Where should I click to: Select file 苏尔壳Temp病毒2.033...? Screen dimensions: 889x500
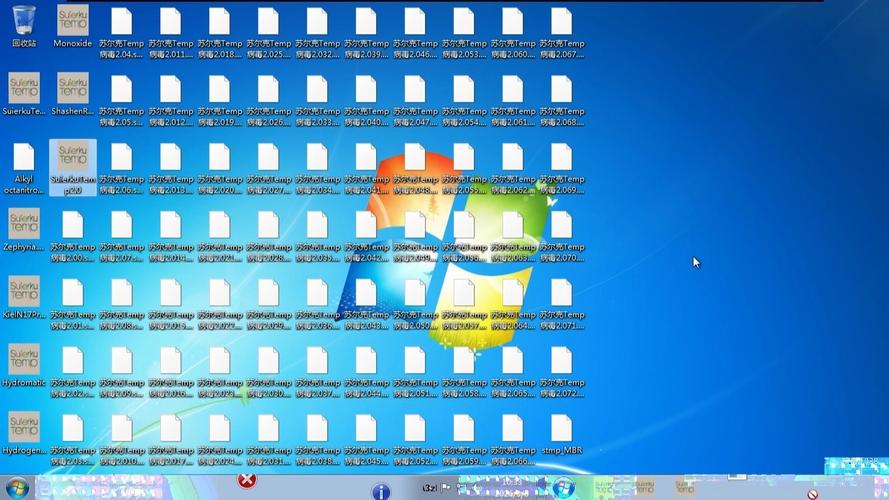[317, 100]
